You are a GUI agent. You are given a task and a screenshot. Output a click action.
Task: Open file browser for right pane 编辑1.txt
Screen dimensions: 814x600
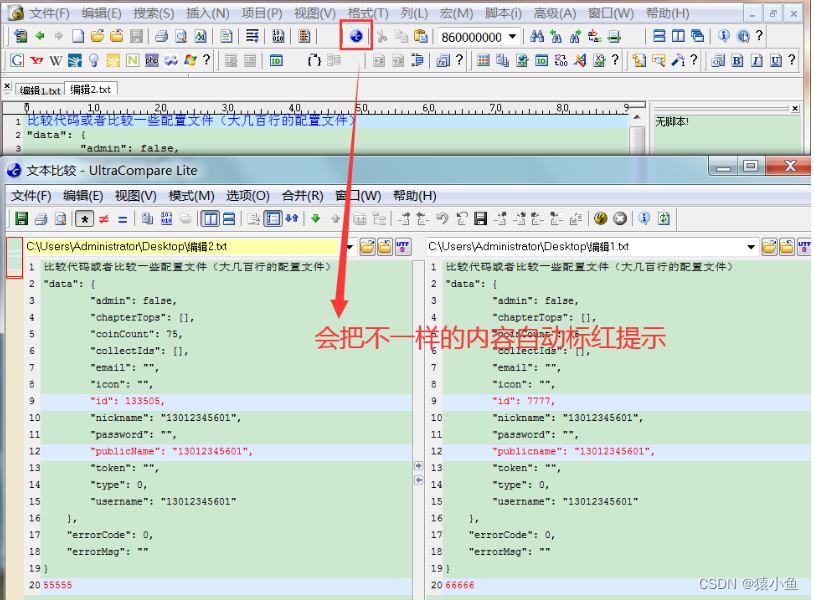(x=769, y=247)
